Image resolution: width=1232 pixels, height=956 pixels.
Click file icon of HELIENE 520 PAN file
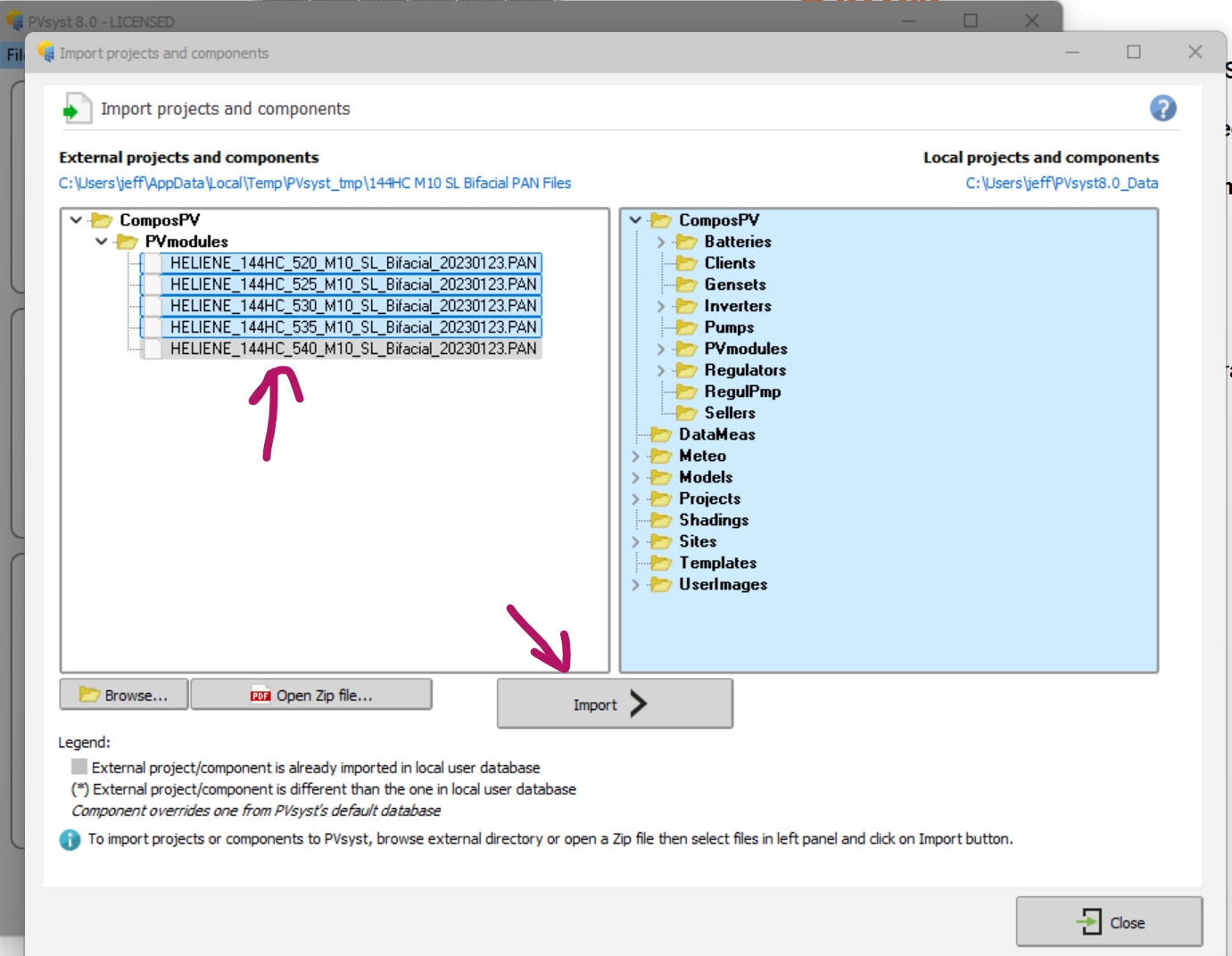pos(153,263)
